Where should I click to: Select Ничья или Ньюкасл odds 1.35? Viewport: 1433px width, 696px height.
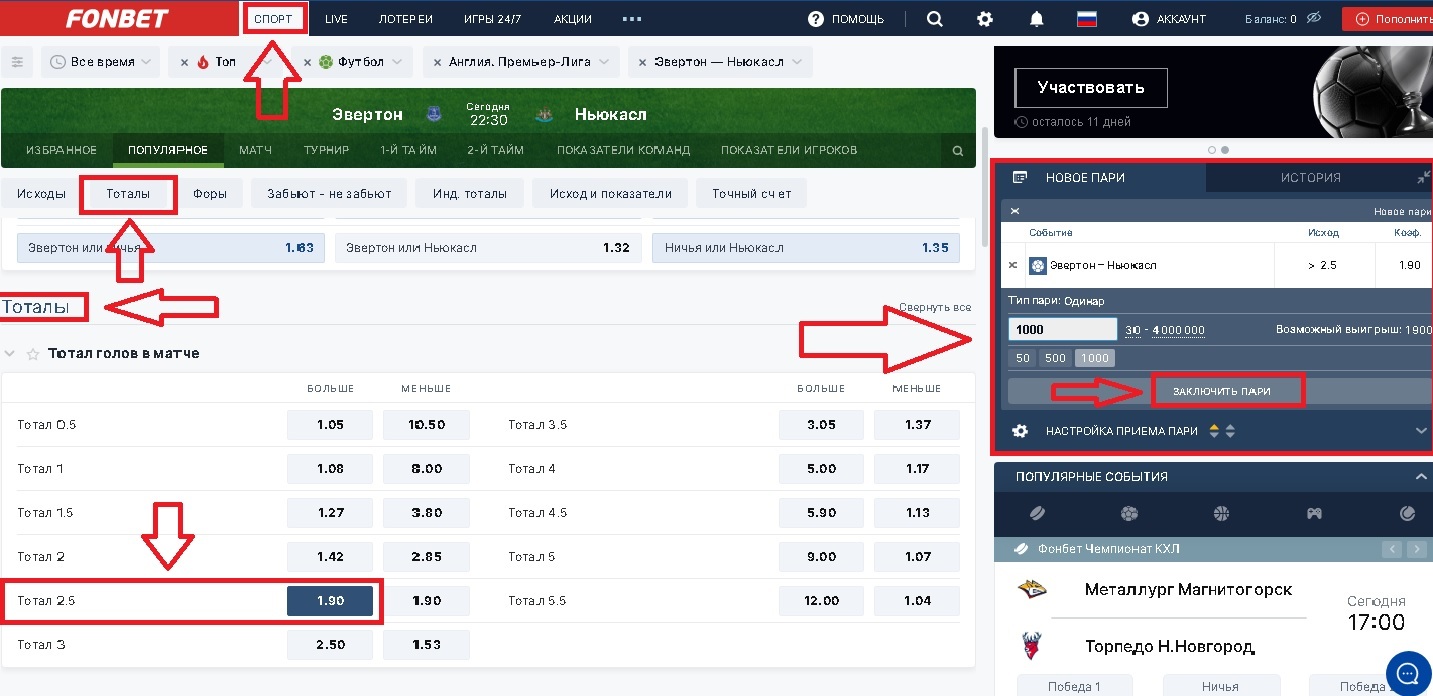(x=806, y=248)
